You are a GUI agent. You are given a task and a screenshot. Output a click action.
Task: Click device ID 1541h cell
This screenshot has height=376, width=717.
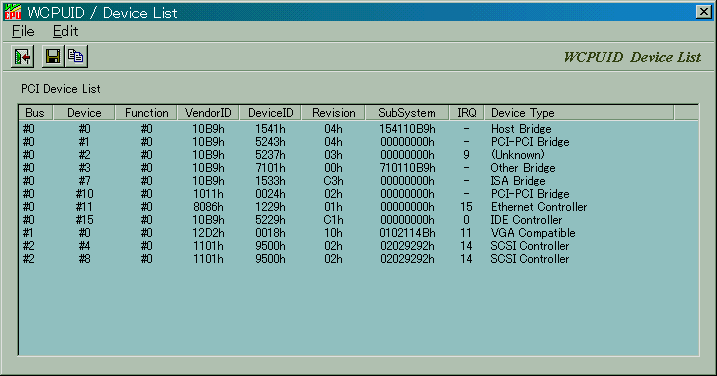pyautogui.click(x=270, y=129)
